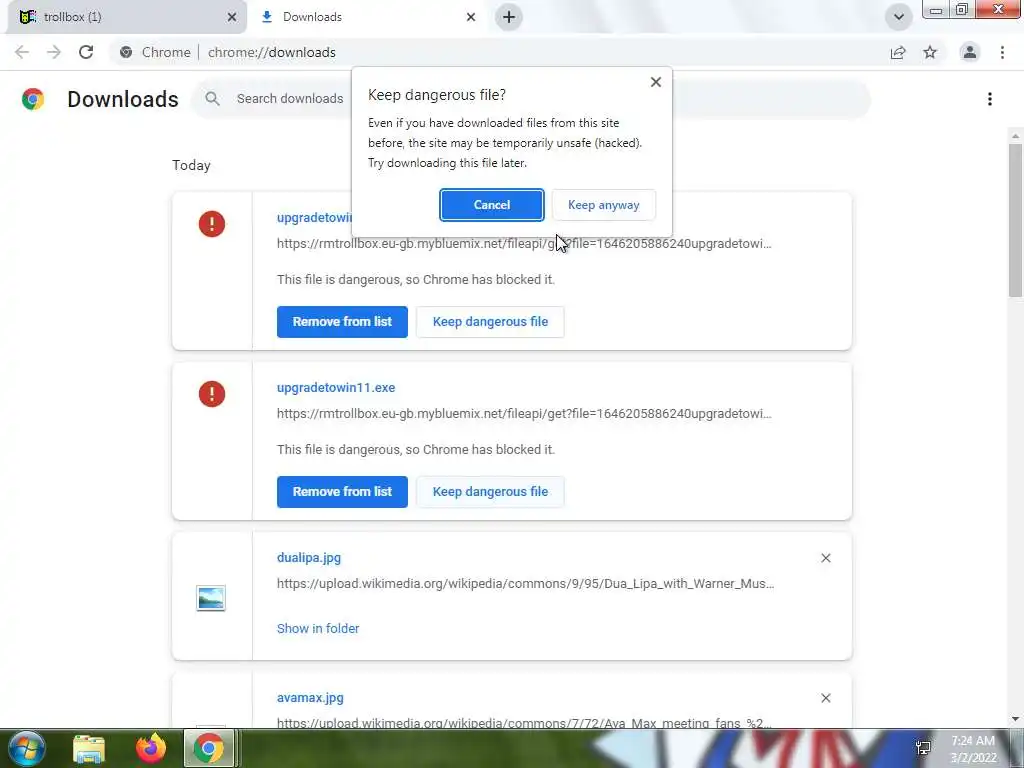
Task: Click the scrollbar down arrow
Action: (x=1015, y=719)
